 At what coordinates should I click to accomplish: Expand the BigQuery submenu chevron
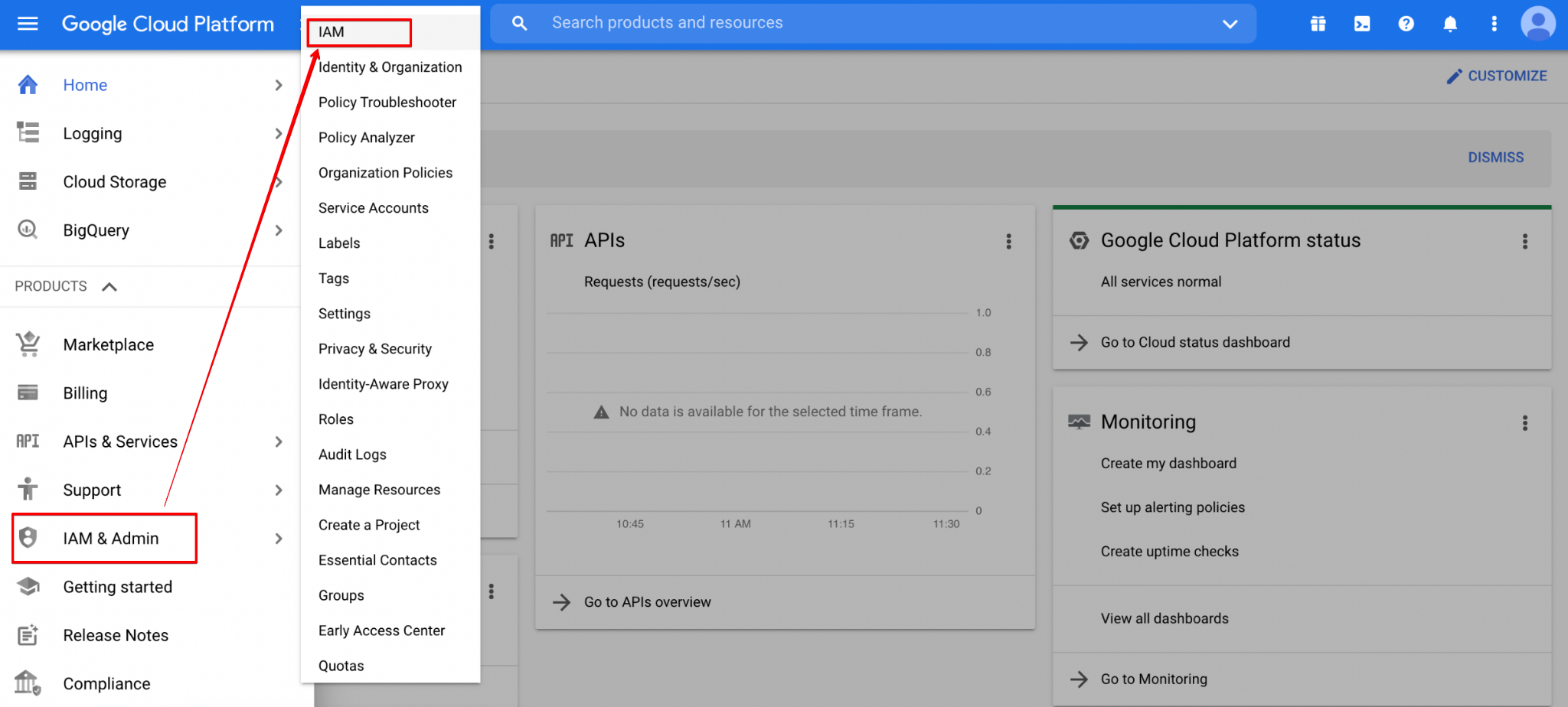click(x=279, y=230)
